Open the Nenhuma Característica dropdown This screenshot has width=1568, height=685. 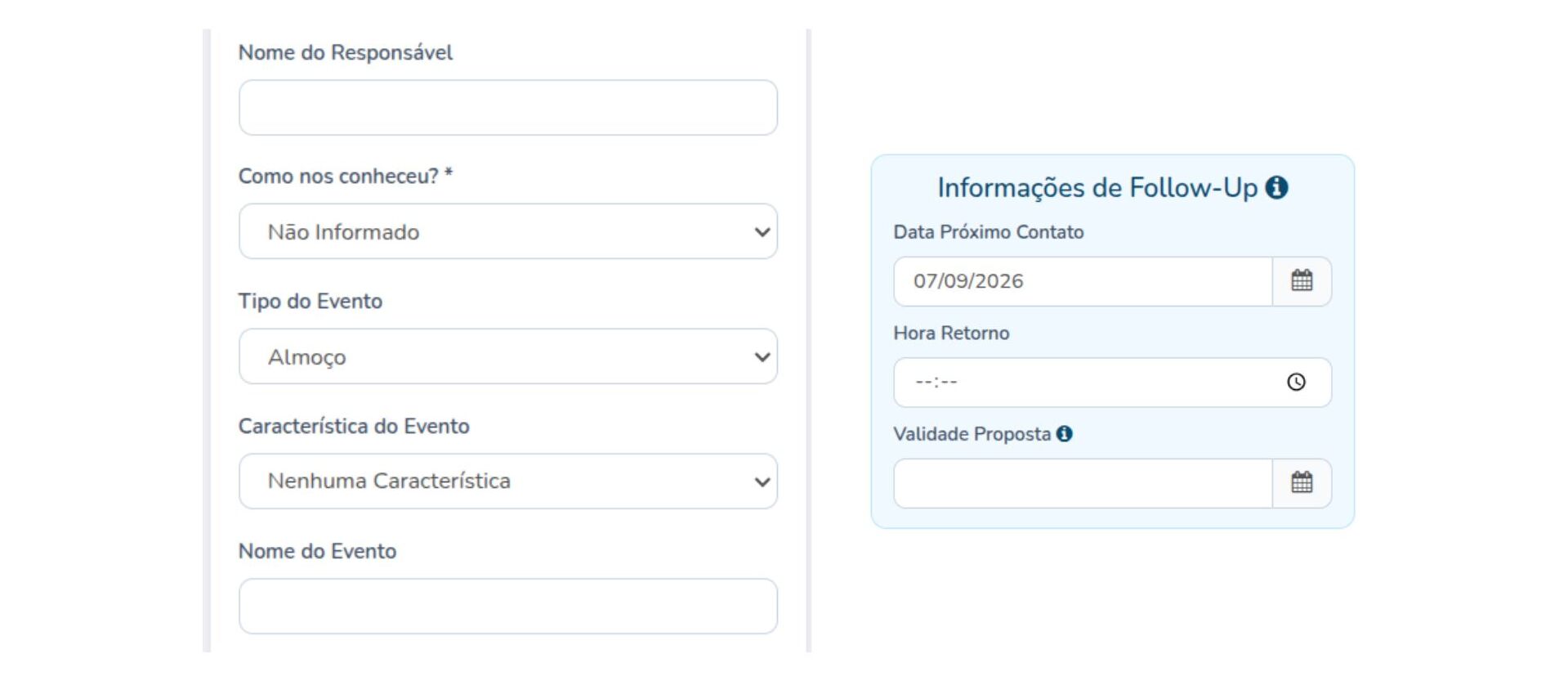[508, 481]
